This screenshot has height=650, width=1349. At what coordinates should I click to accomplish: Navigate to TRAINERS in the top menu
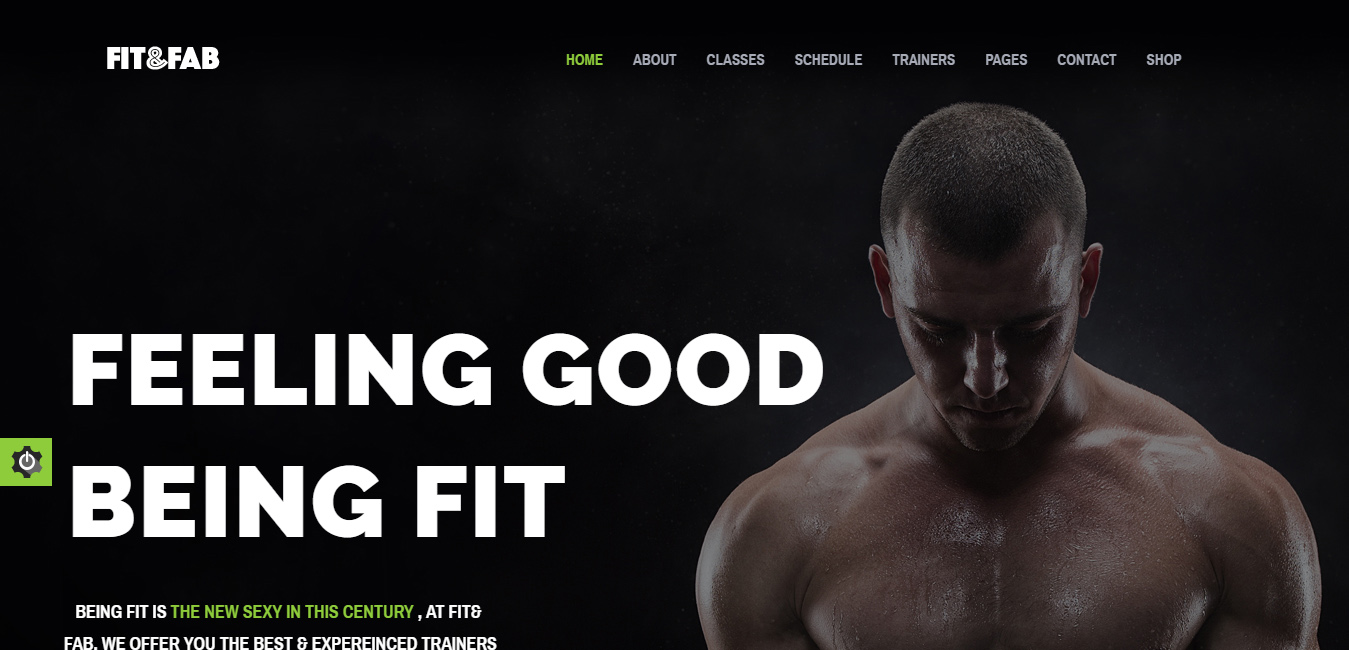pos(923,60)
